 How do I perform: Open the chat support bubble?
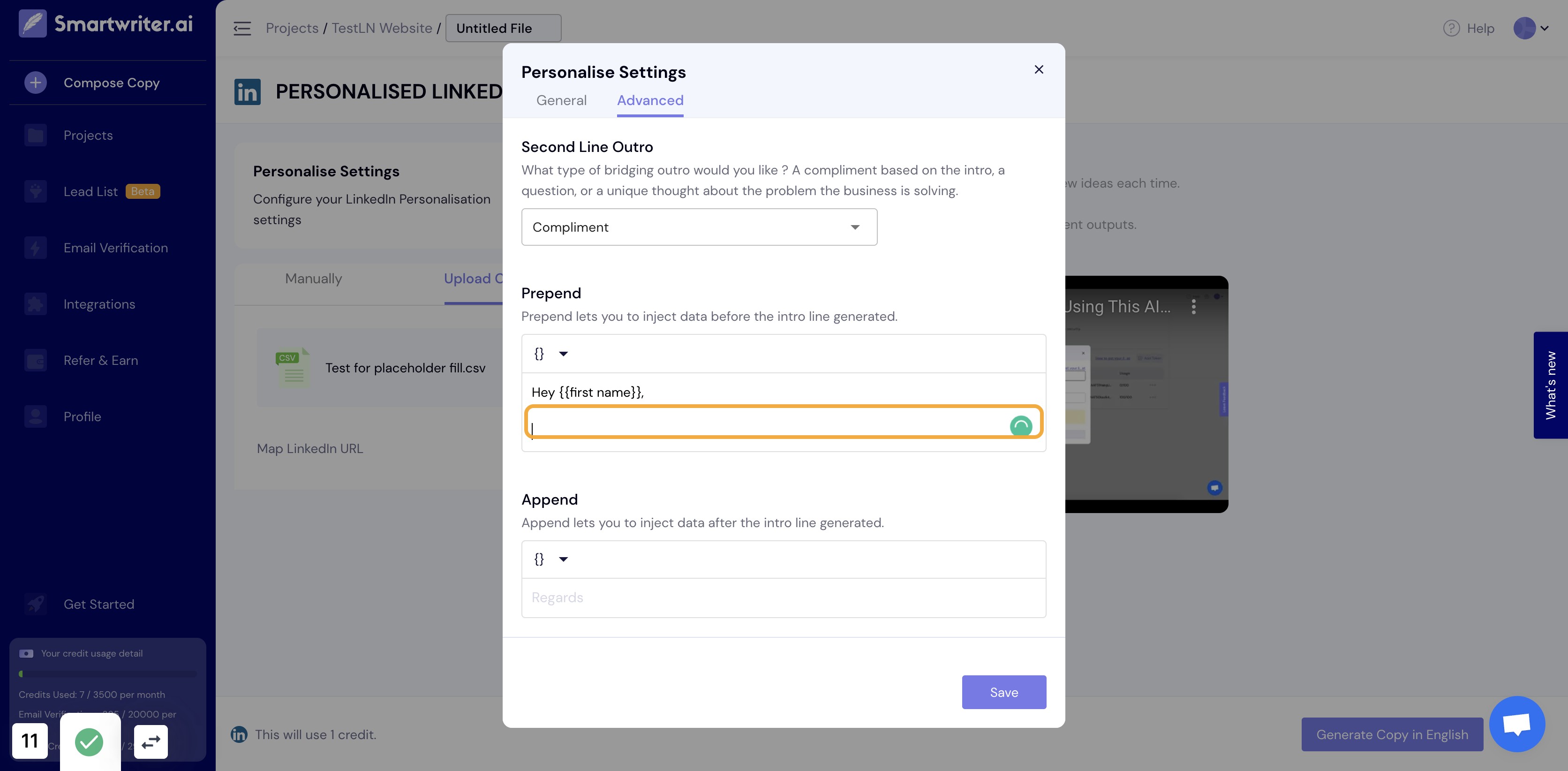(1517, 724)
